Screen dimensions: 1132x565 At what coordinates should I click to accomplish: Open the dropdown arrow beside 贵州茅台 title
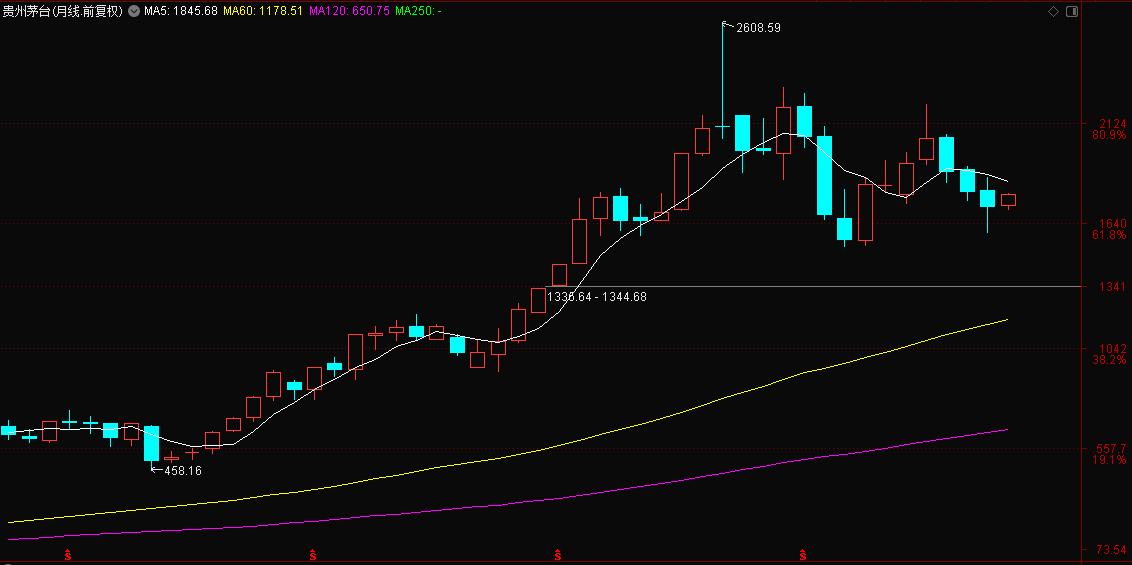133,11
